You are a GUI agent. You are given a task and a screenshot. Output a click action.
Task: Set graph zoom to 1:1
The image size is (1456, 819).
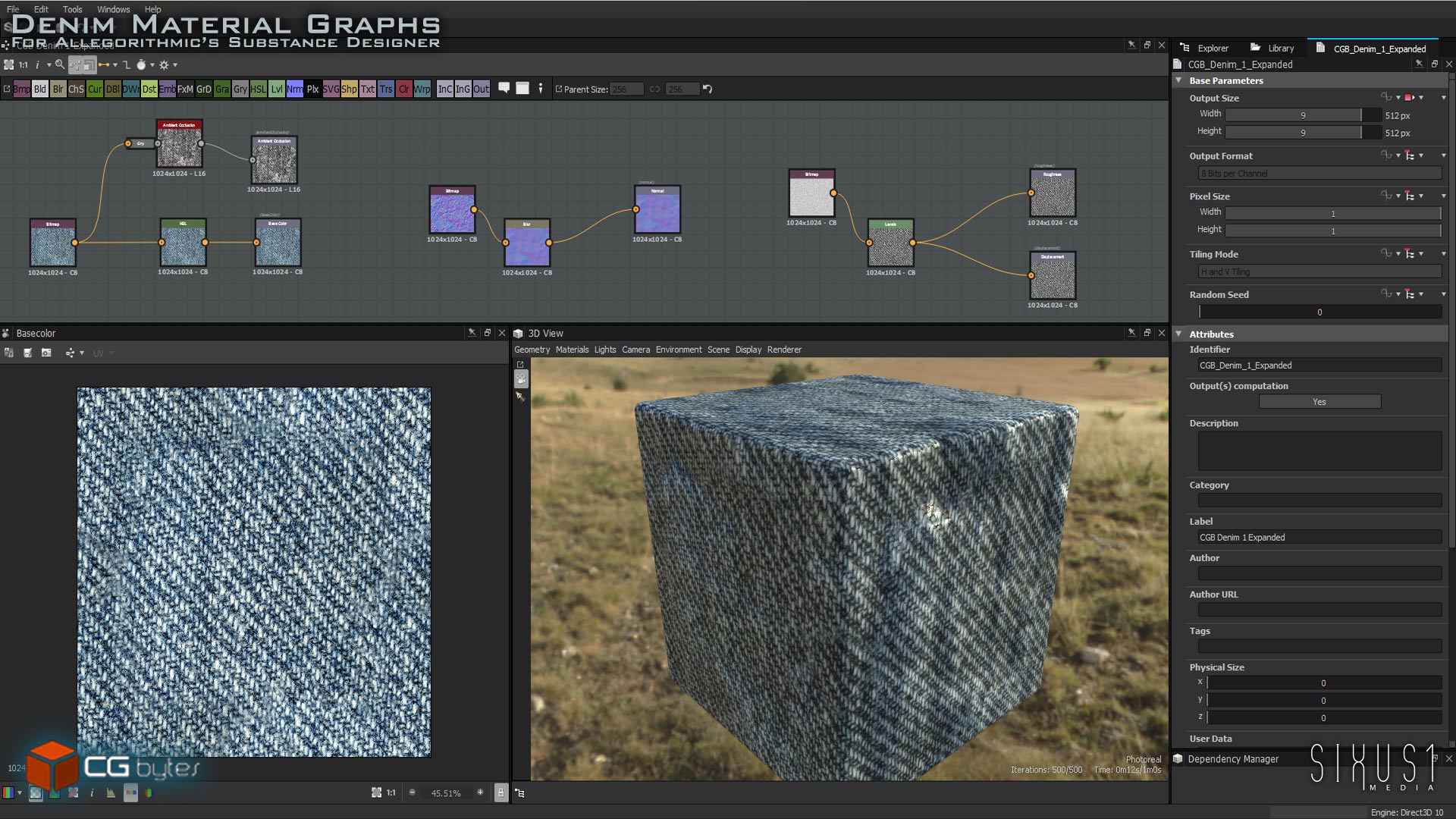(x=24, y=65)
